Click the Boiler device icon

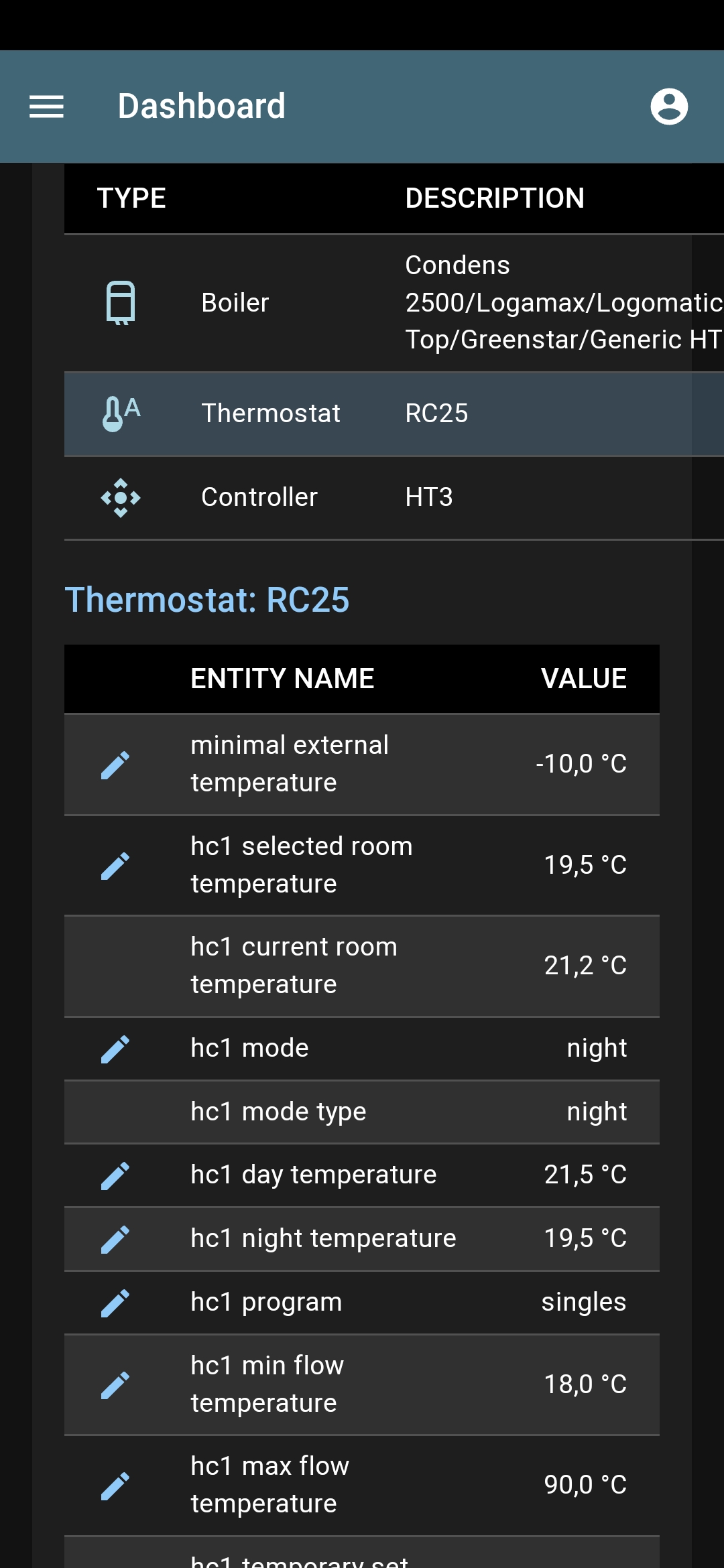coord(121,302)
